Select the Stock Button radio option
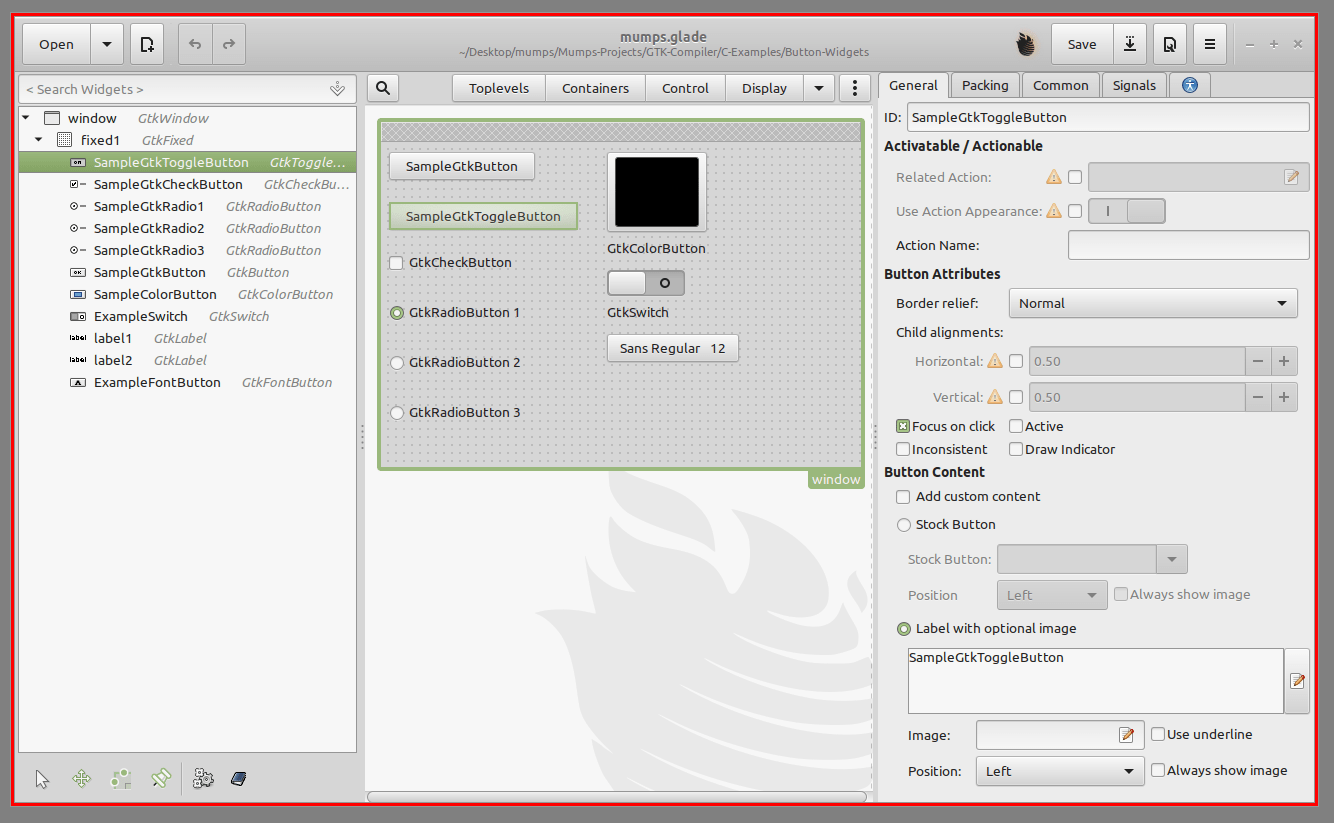The width and height of the screenshot is (1334, 823). click(904, 524)
